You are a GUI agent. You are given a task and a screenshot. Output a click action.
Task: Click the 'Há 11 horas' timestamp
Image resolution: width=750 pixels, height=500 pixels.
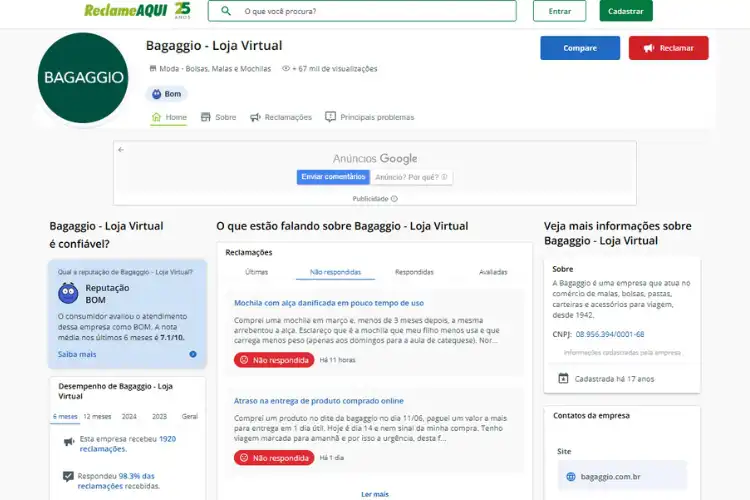pos(337,360)
